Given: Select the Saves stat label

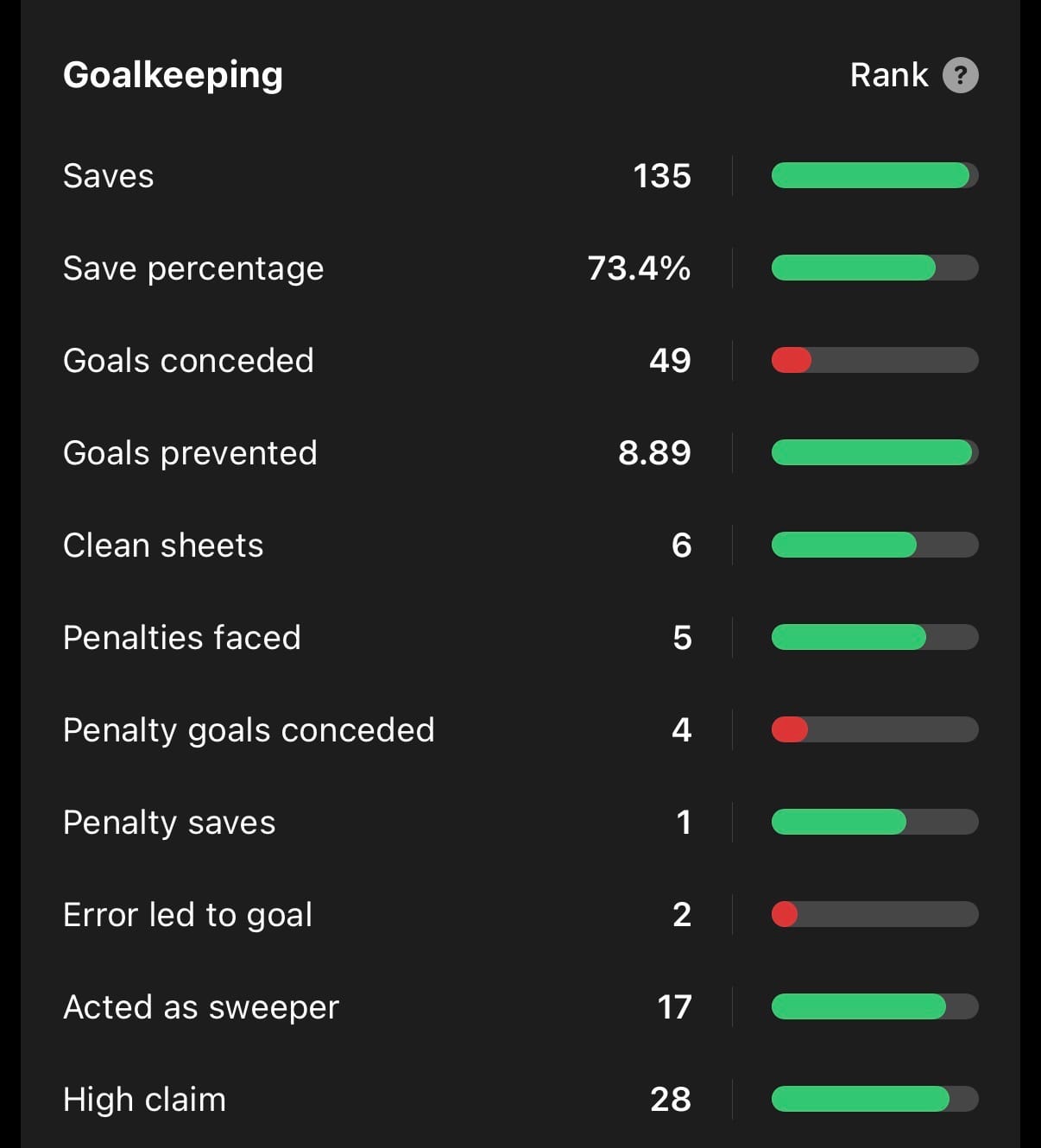Looking at the screenshot, I should pos(108,176).
